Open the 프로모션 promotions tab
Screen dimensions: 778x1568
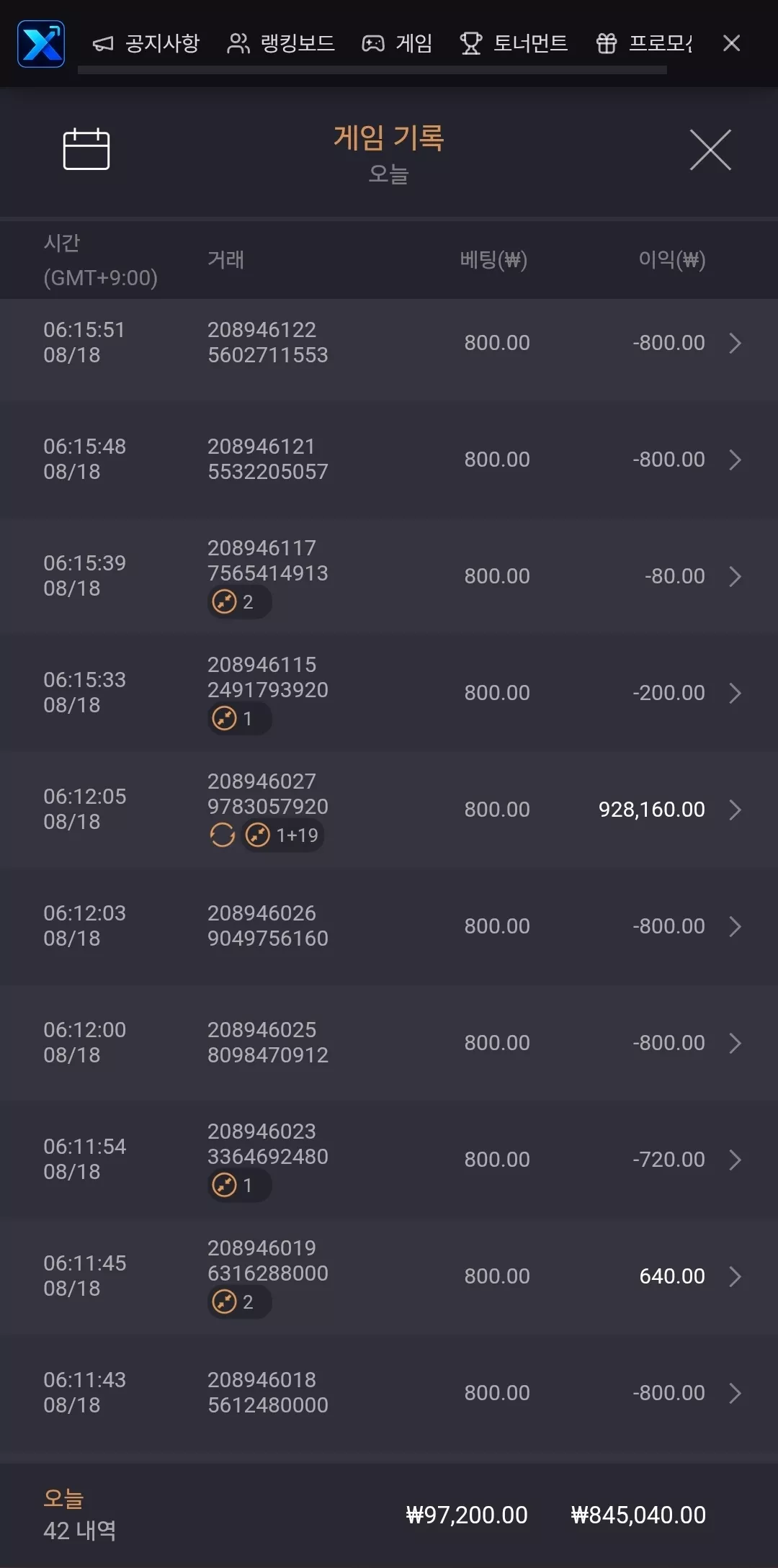point(644,43)
